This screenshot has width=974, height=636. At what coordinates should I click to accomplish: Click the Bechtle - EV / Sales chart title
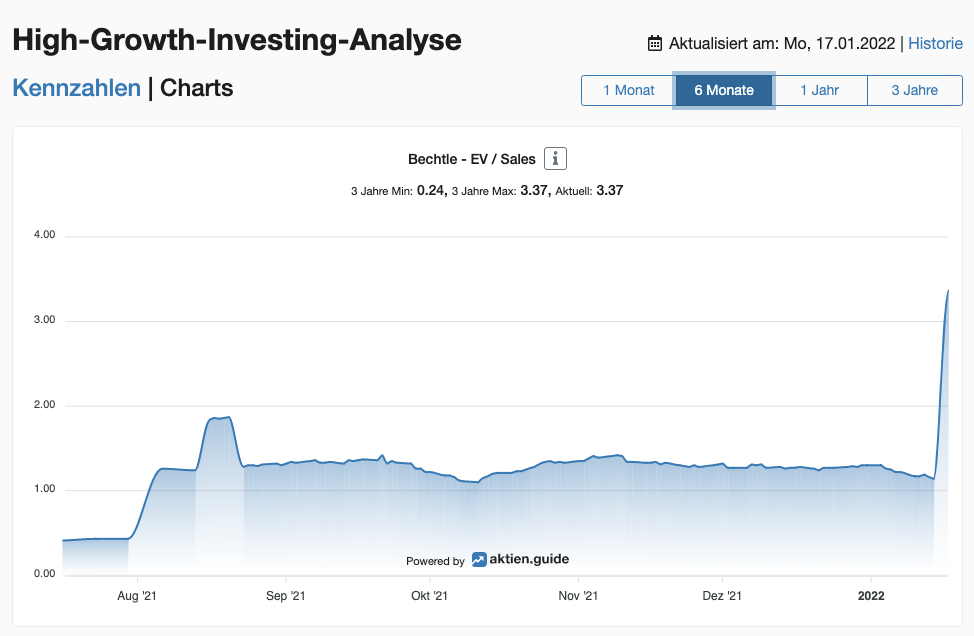[x=472, y=159]
